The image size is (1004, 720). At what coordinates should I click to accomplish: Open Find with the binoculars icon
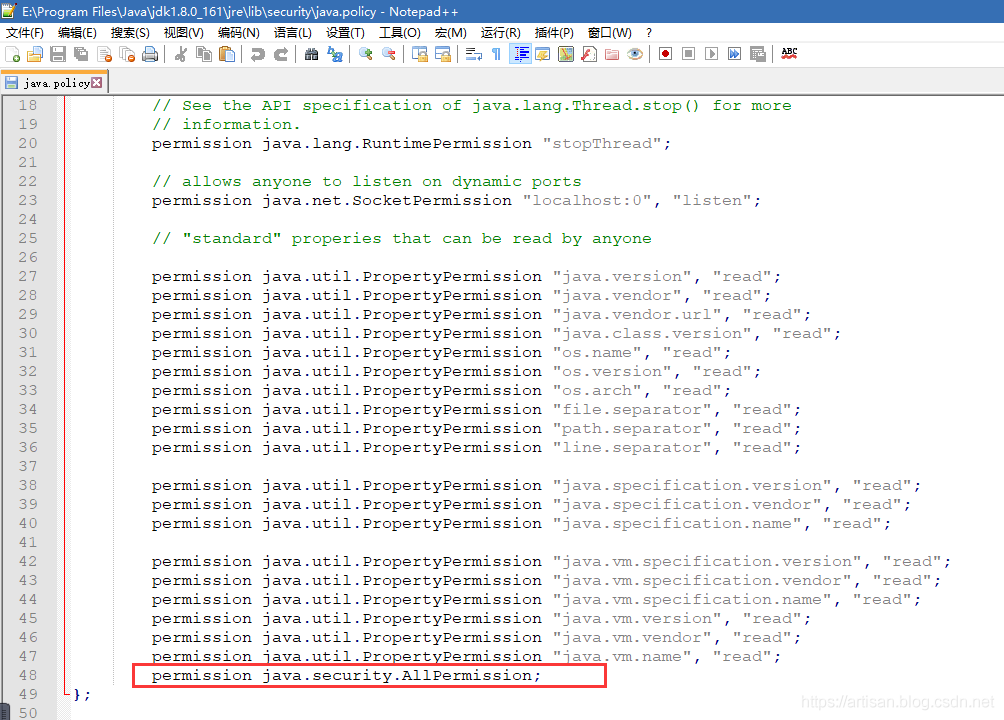click(x=311, y=54)
